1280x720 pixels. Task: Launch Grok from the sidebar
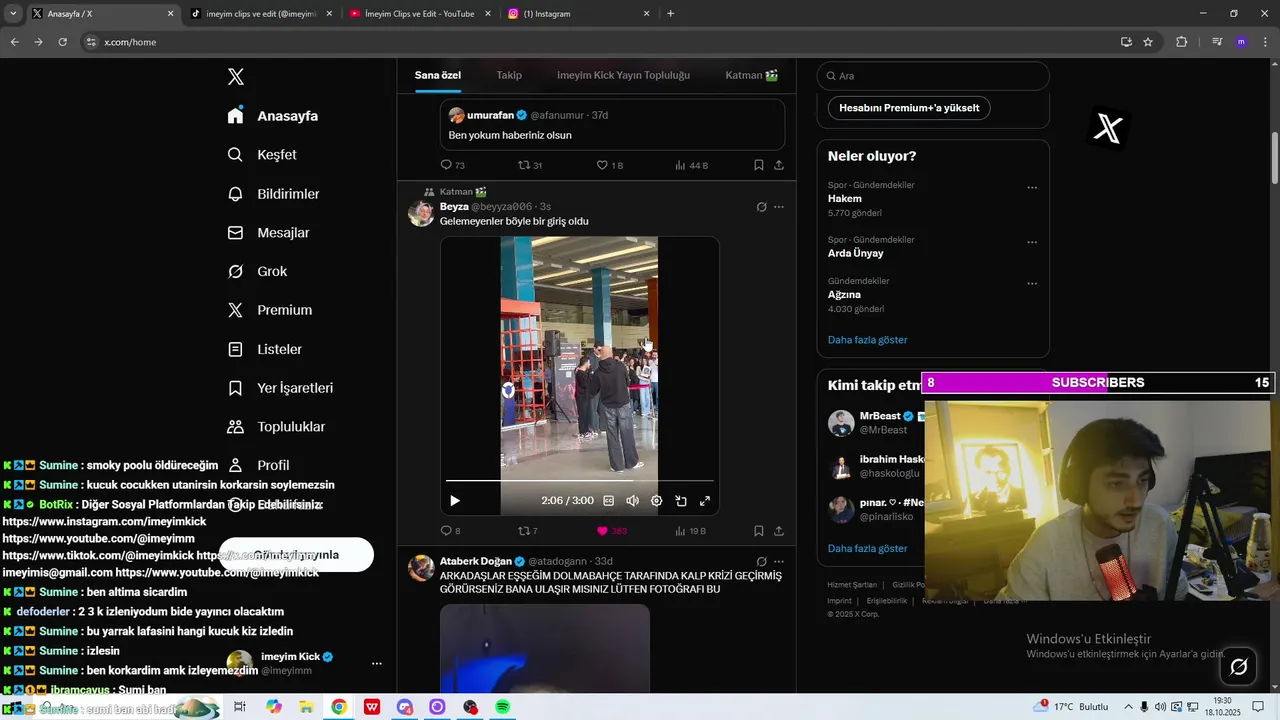(257, 272)
